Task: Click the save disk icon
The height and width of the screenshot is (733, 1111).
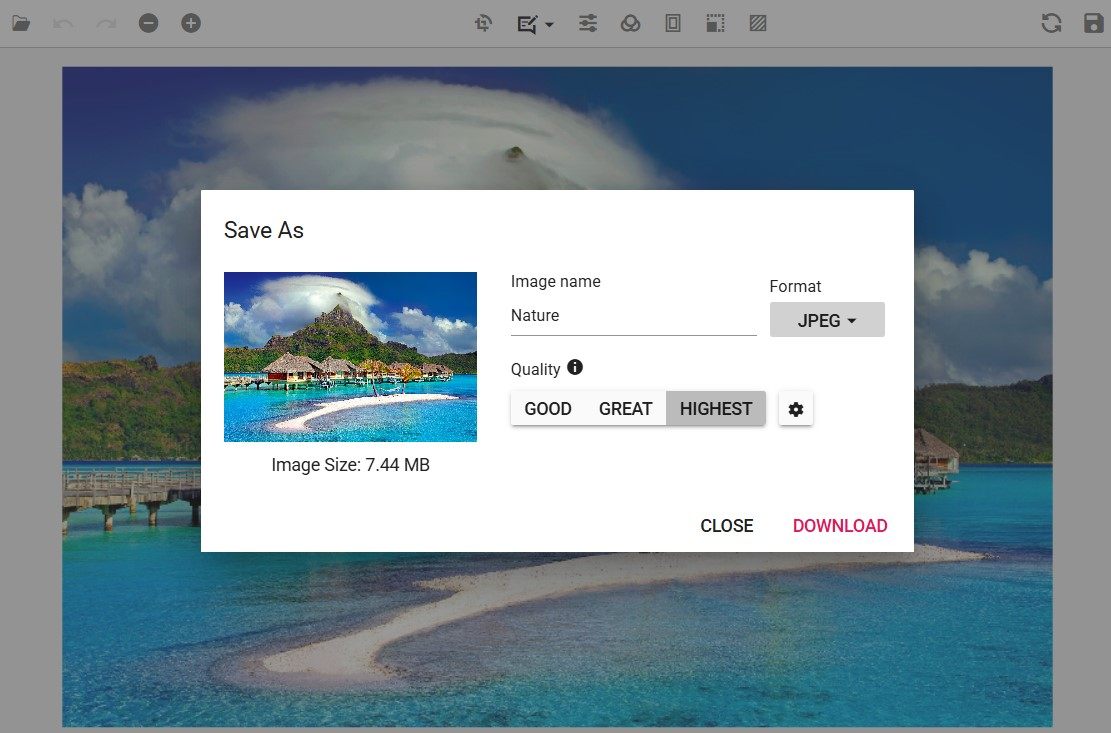Action: (1093, 23)
